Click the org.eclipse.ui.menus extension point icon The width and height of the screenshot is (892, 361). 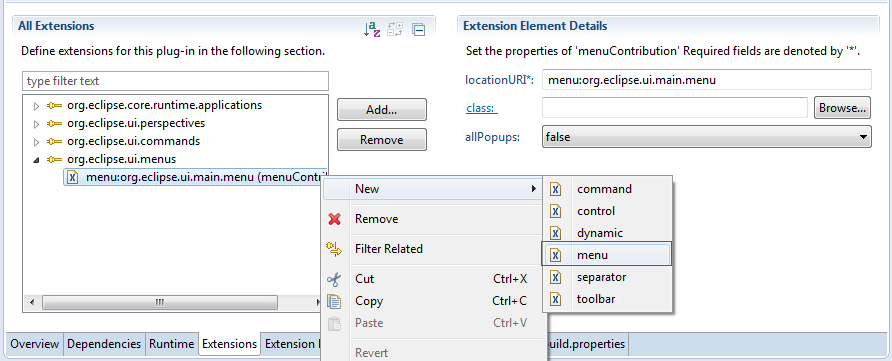[55, 159]
